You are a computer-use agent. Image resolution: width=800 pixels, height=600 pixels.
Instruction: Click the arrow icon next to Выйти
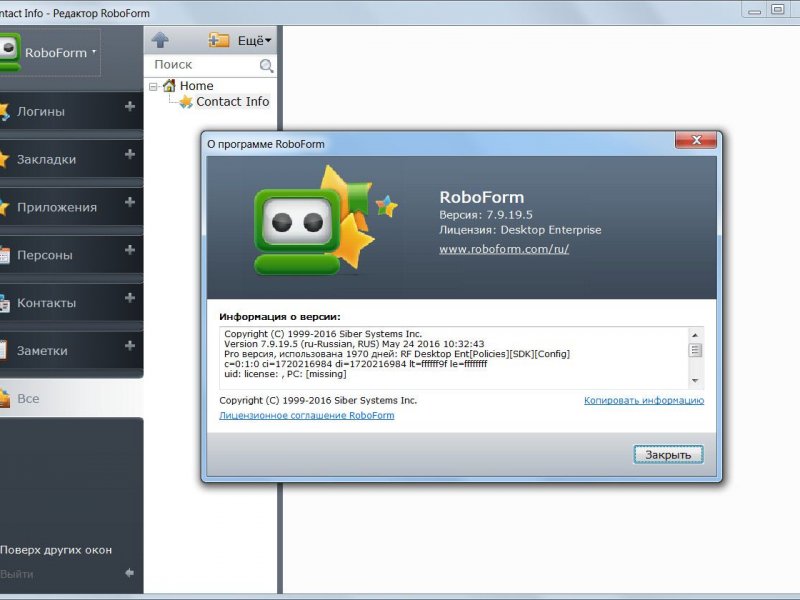coord(130,573)
